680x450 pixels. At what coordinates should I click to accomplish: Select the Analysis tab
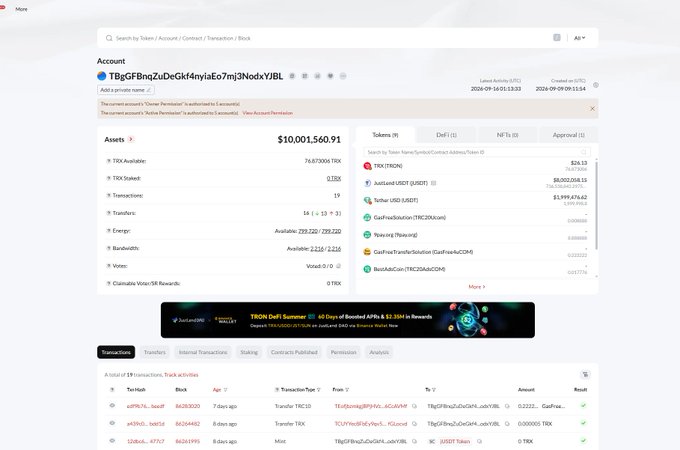379,352
